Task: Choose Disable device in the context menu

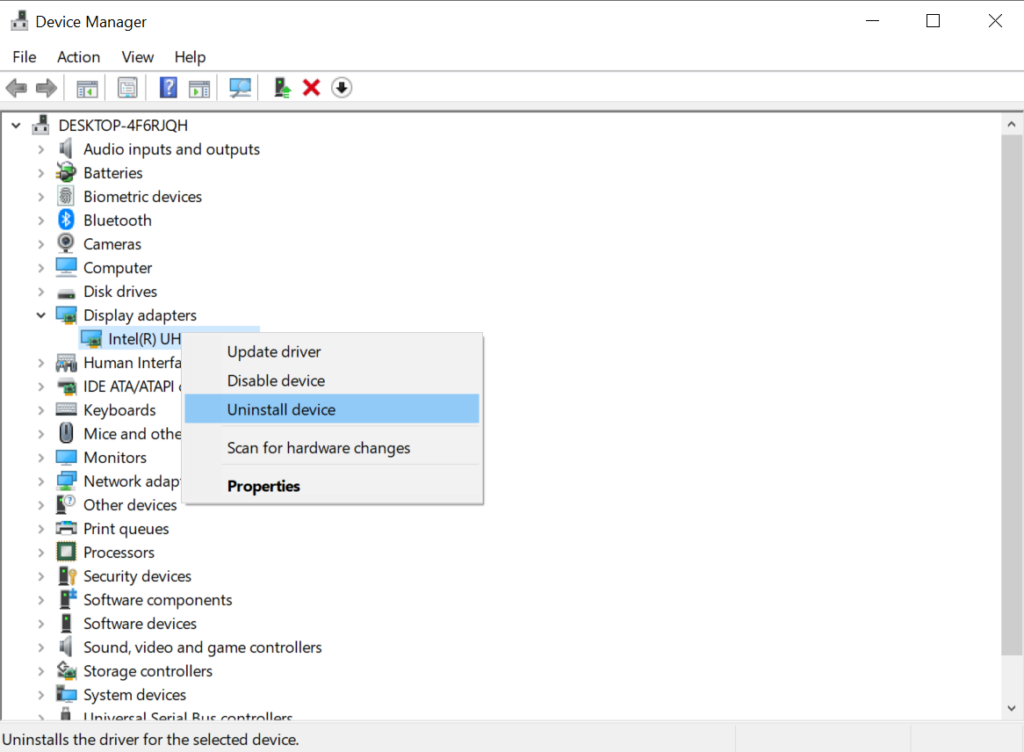Action: (x=275, y=381)
